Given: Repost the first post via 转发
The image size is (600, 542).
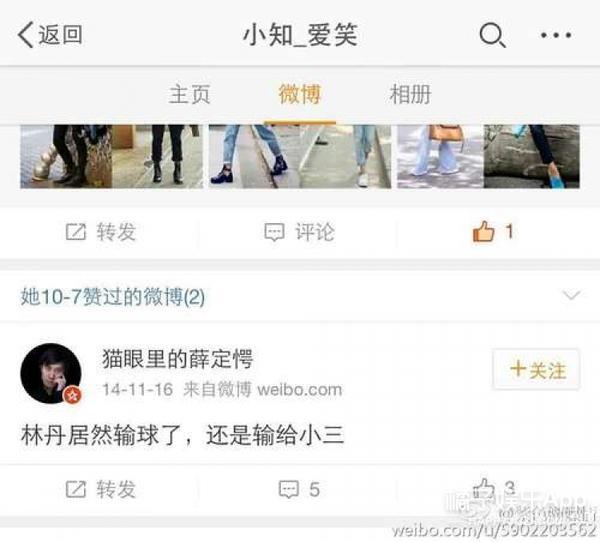Looking at the screenshot, I should click(101, 232).
